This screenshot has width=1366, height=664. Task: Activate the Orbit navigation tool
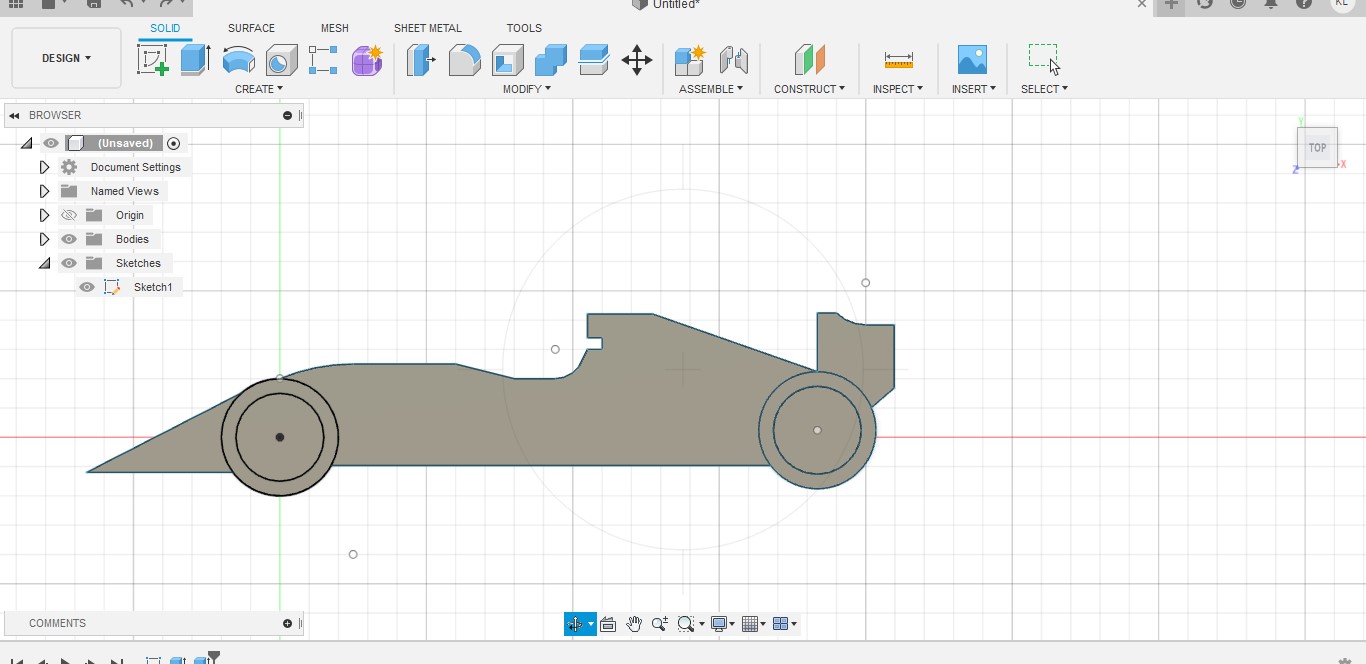[x=575, y=624]
